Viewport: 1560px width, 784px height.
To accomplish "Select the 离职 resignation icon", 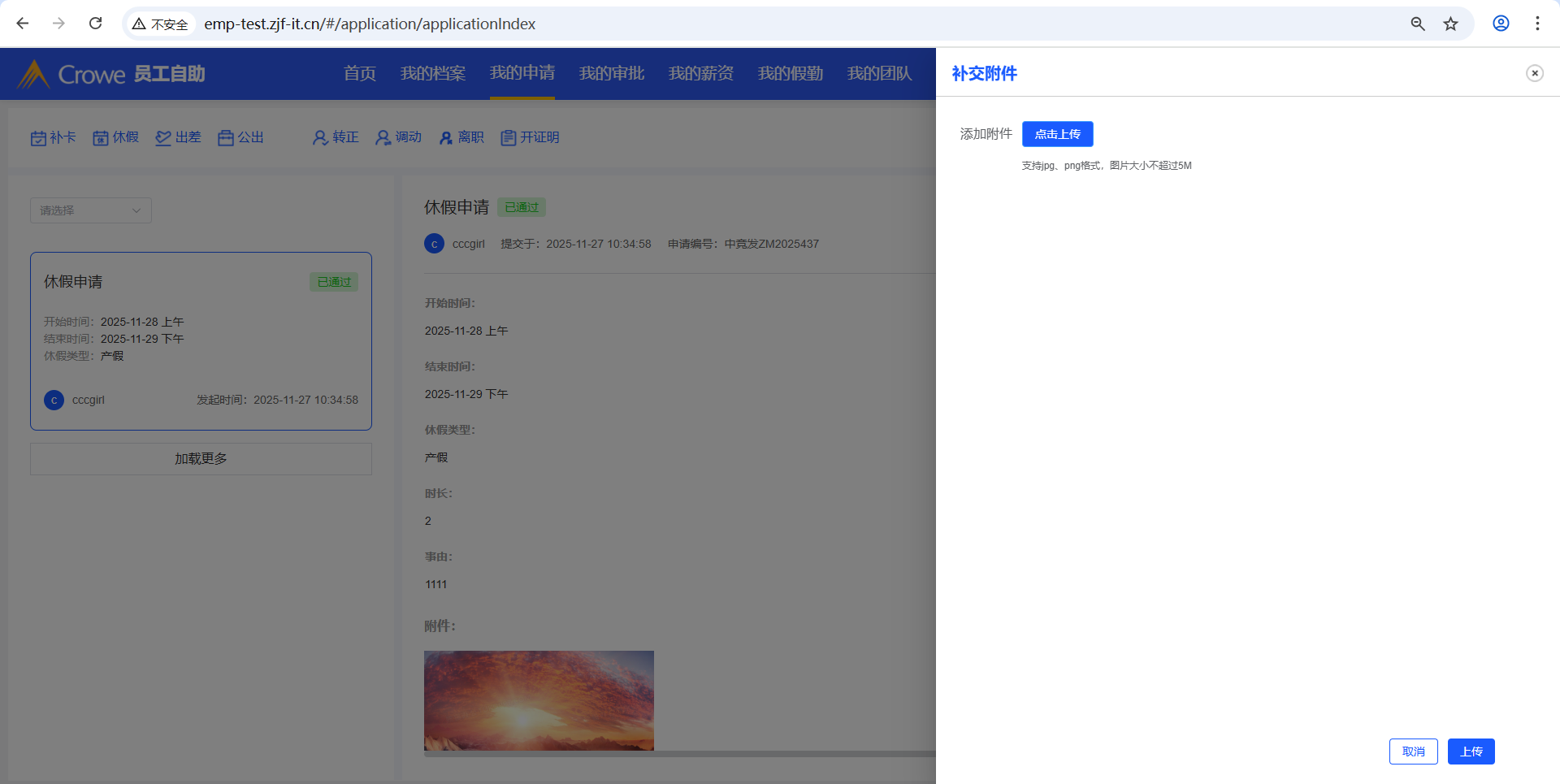I will 446,138.
